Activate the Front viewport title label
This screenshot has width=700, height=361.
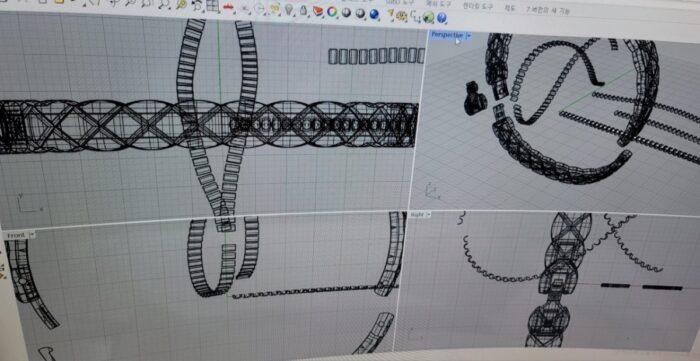click(x=16, y=235)
